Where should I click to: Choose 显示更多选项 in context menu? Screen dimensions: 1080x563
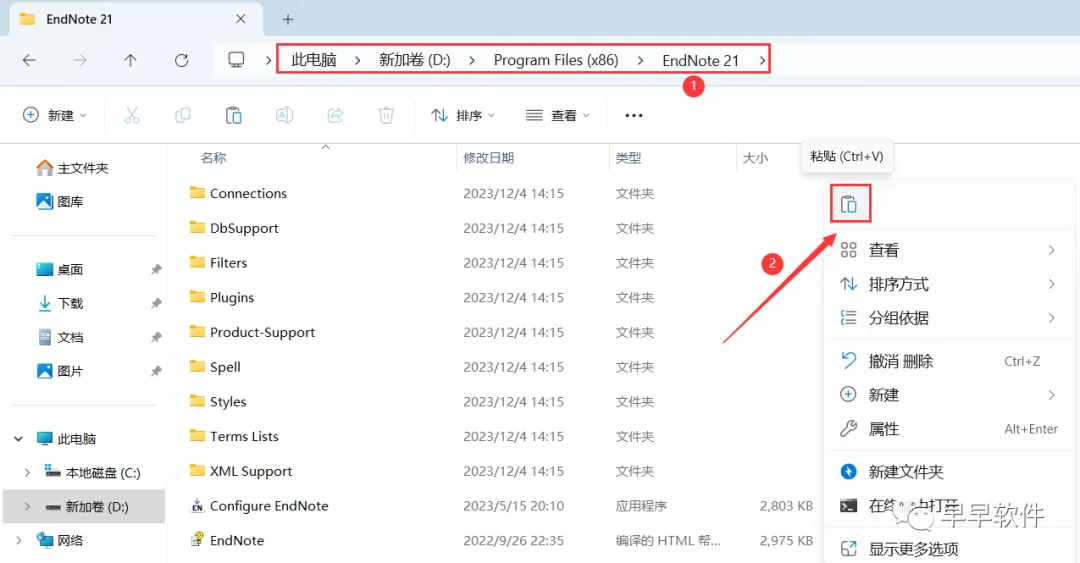[948, 549]
